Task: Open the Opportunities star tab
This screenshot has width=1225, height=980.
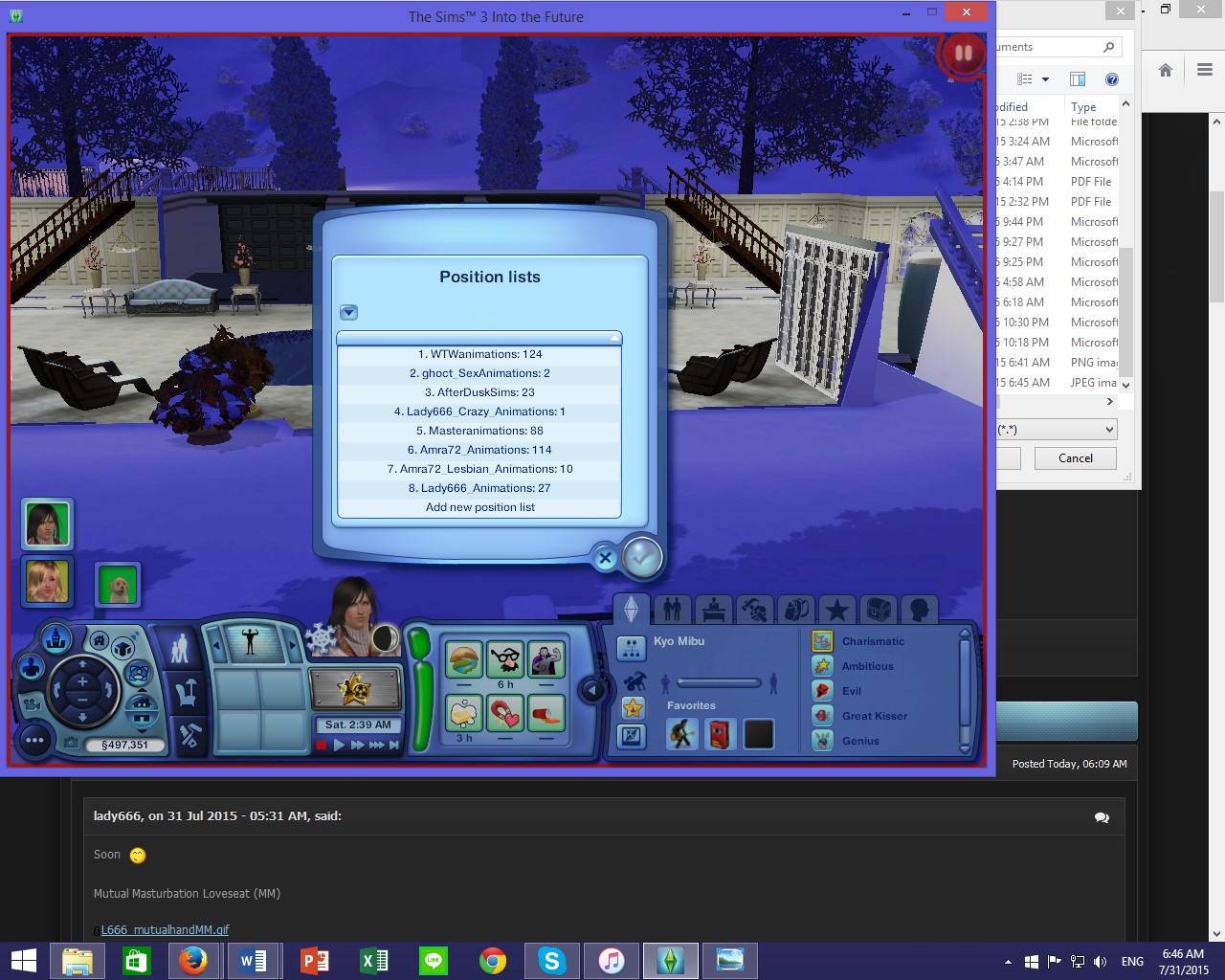Action: pos(837,609)
